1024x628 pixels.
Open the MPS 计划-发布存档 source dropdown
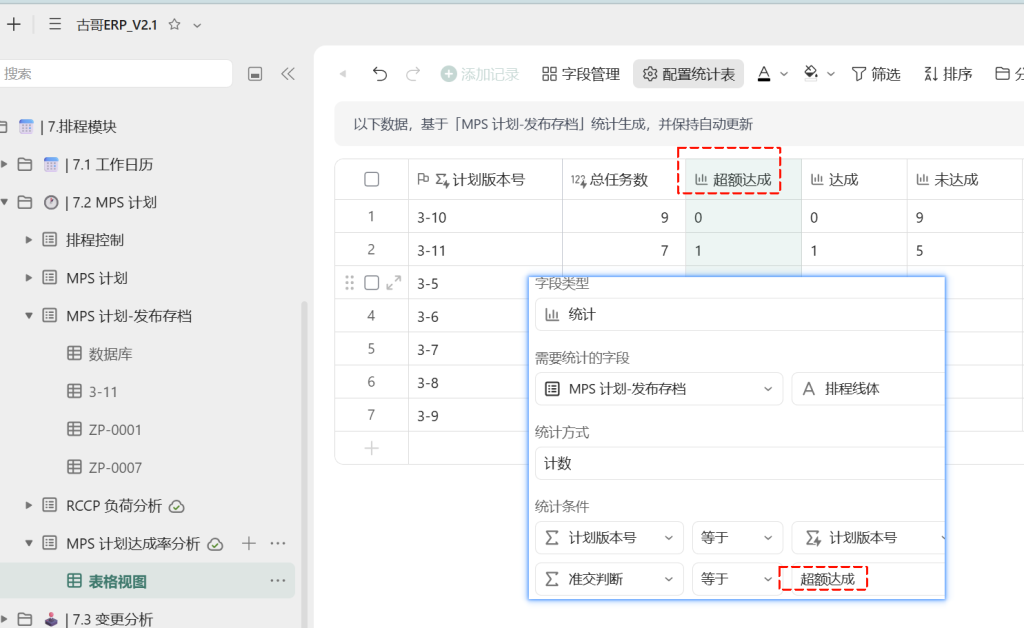[659, 389]
